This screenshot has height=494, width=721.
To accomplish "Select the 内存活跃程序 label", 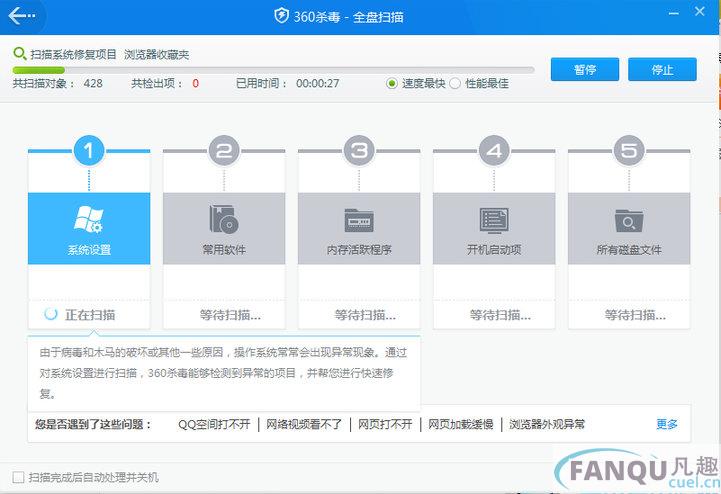I will click(x=359, y=250).
